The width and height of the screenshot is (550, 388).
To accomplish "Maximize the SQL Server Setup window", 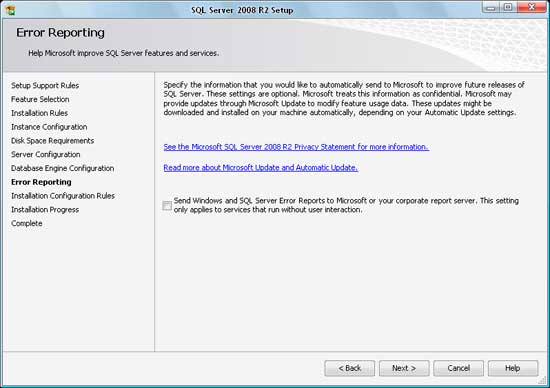I will click(x=508, y=7).
